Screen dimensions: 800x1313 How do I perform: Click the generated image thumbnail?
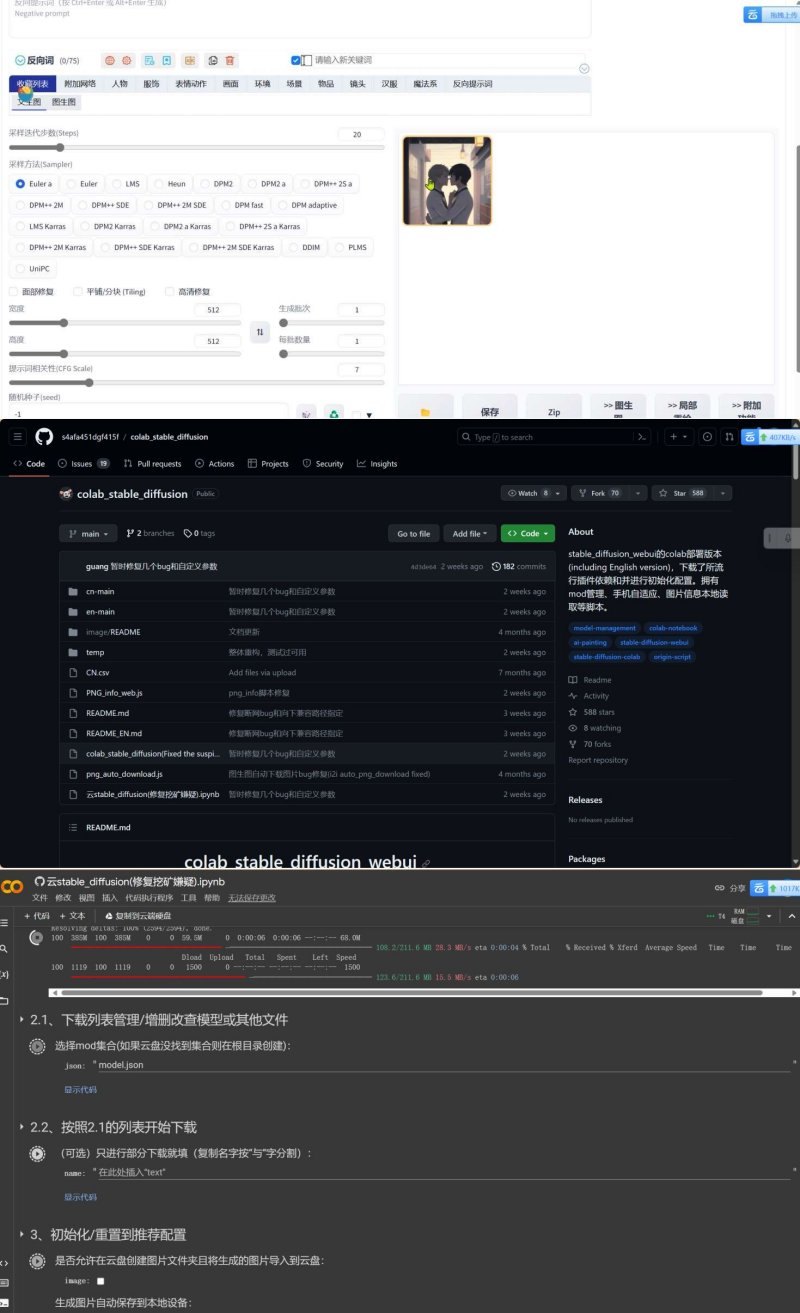click(447, 179)
